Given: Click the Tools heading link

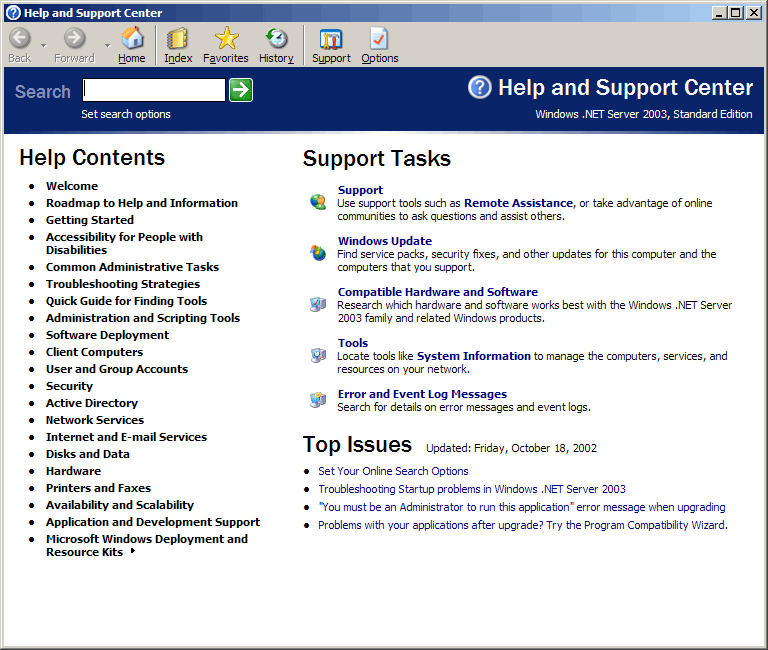Looking at the screenshot, I should click(353, 343).
